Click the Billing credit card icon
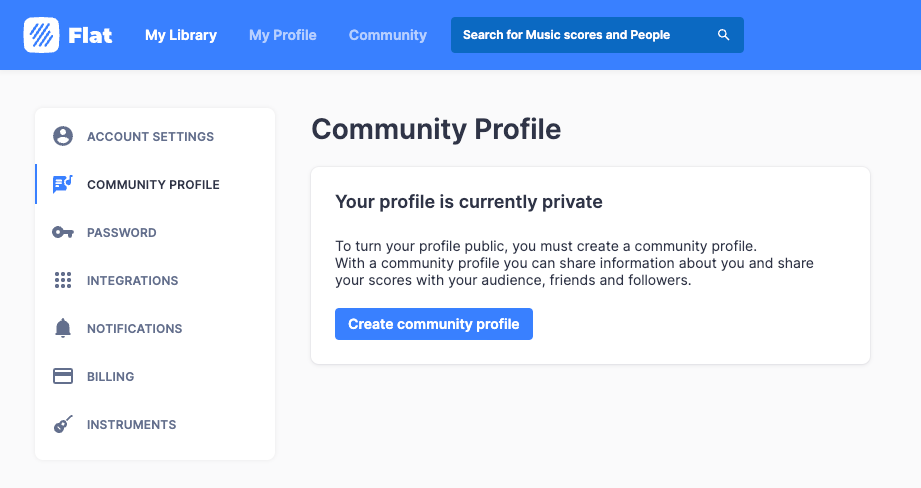This screenshot has width=921, height=488. (x=63, y=376)
